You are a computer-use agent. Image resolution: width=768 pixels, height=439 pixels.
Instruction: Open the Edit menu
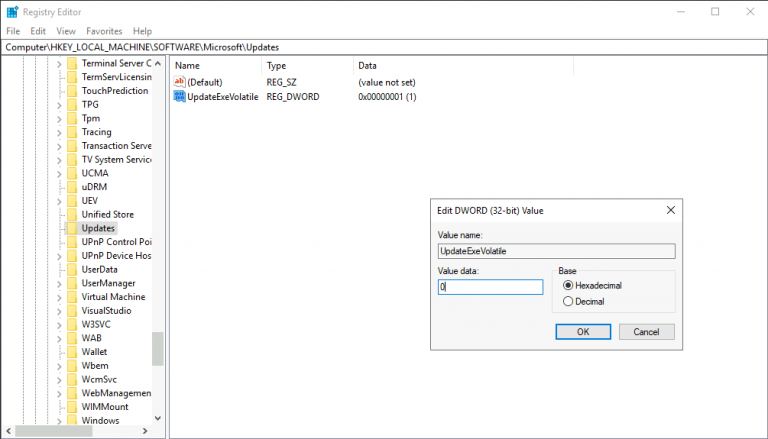pyautogui.click(x=38, y=31)
